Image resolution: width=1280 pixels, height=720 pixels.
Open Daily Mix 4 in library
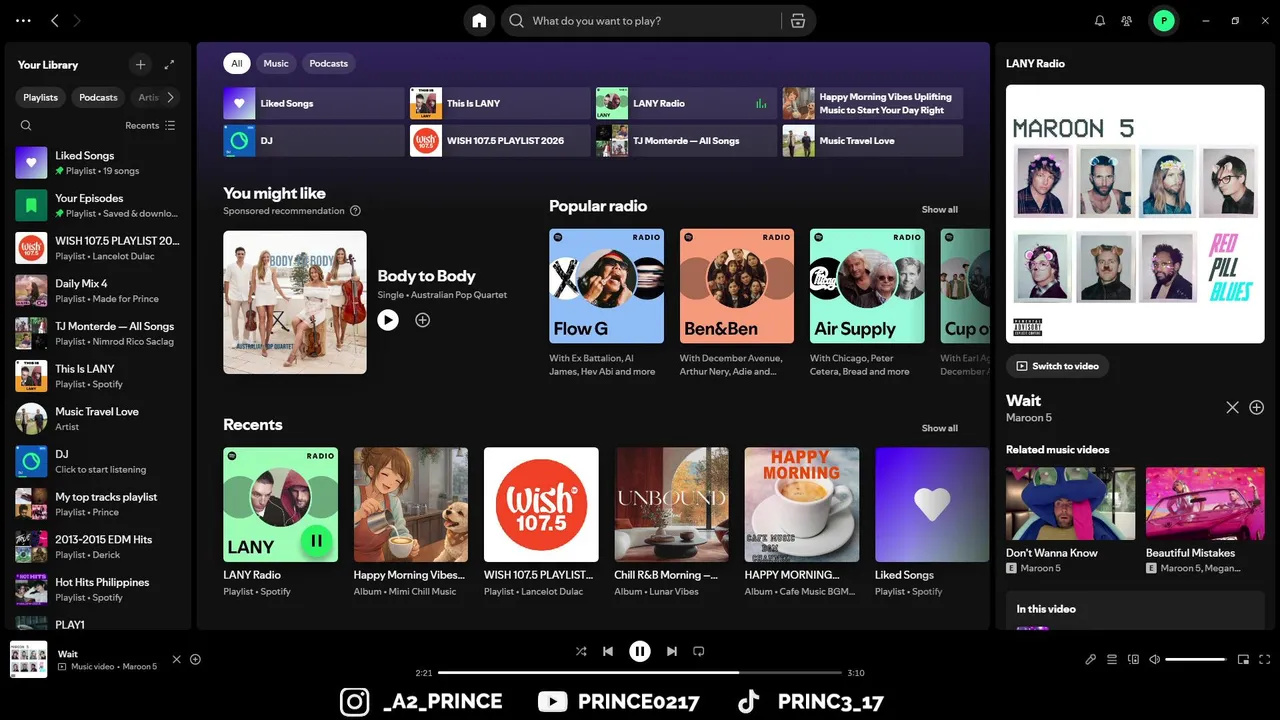[98, 290]
